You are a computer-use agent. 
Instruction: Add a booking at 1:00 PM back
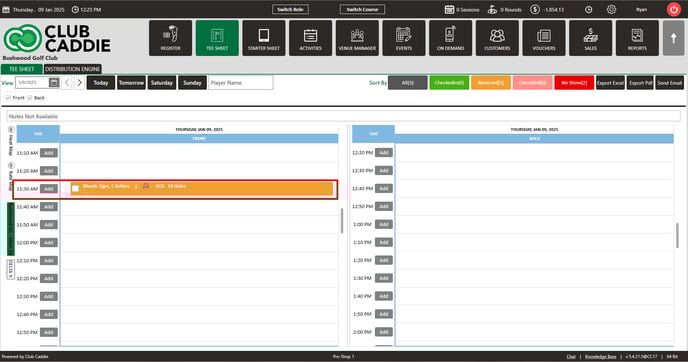click(384, 224)
